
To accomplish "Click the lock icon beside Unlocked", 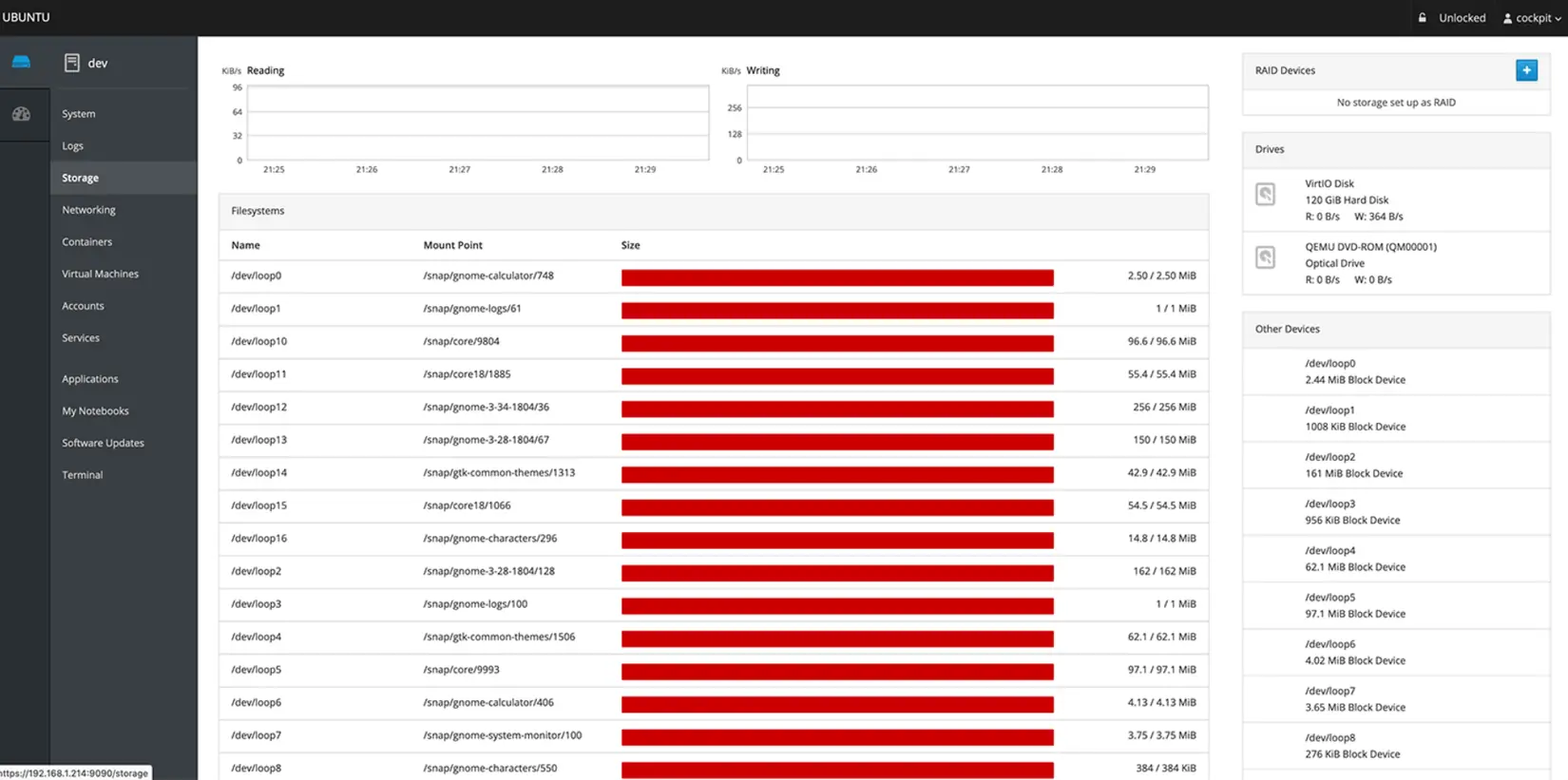I will click(x=1423, y=18).
